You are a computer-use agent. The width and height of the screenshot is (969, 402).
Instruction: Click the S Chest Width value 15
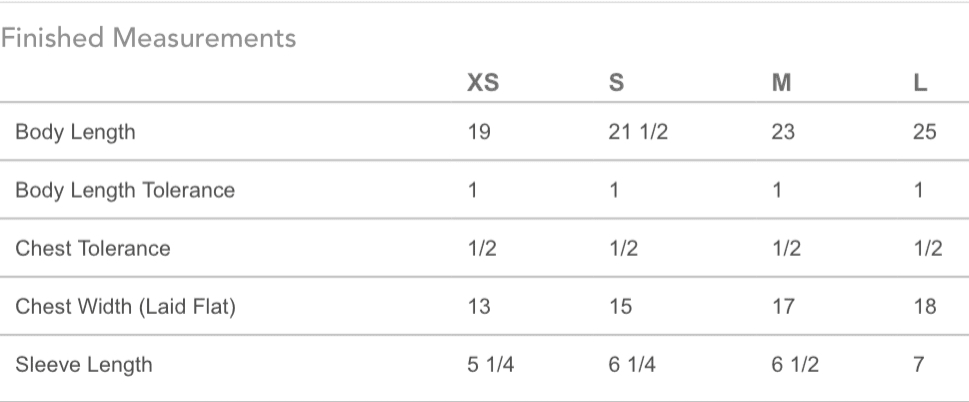tap(620, 306)
